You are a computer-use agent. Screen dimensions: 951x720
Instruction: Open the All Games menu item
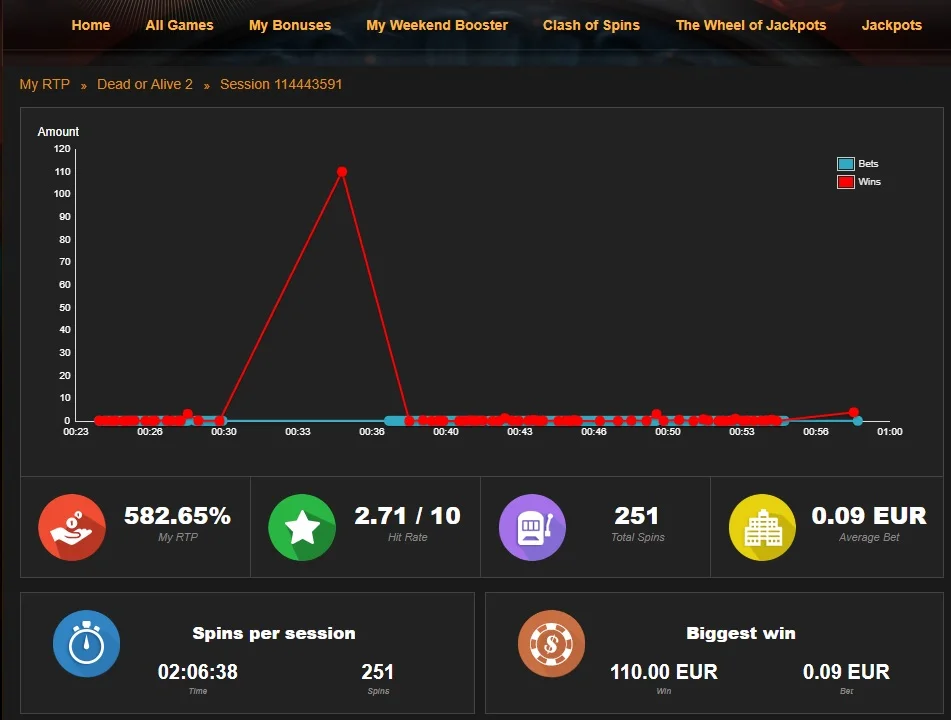pos(180,25)
